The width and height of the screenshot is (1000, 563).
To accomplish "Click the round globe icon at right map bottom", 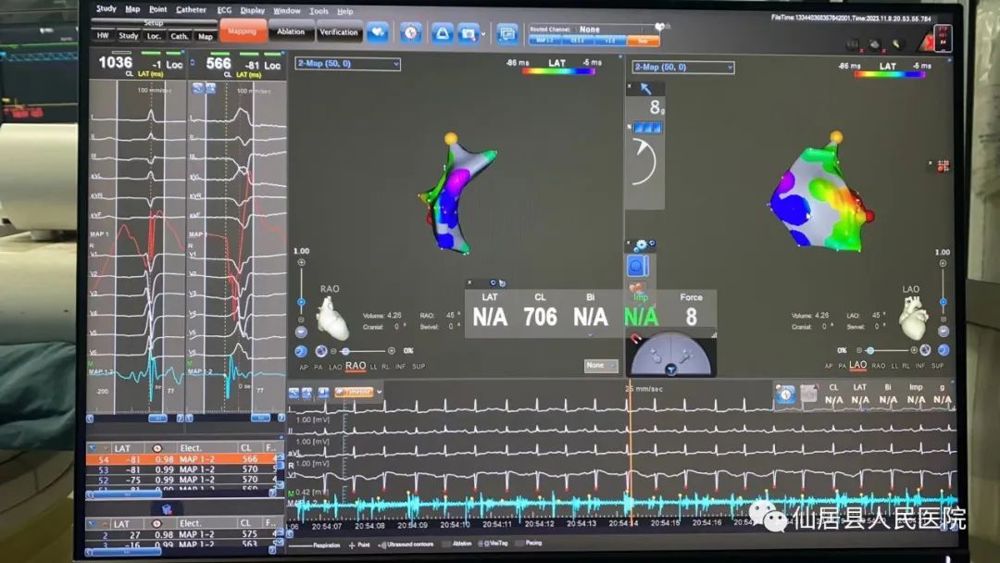I will coord(925,350).
